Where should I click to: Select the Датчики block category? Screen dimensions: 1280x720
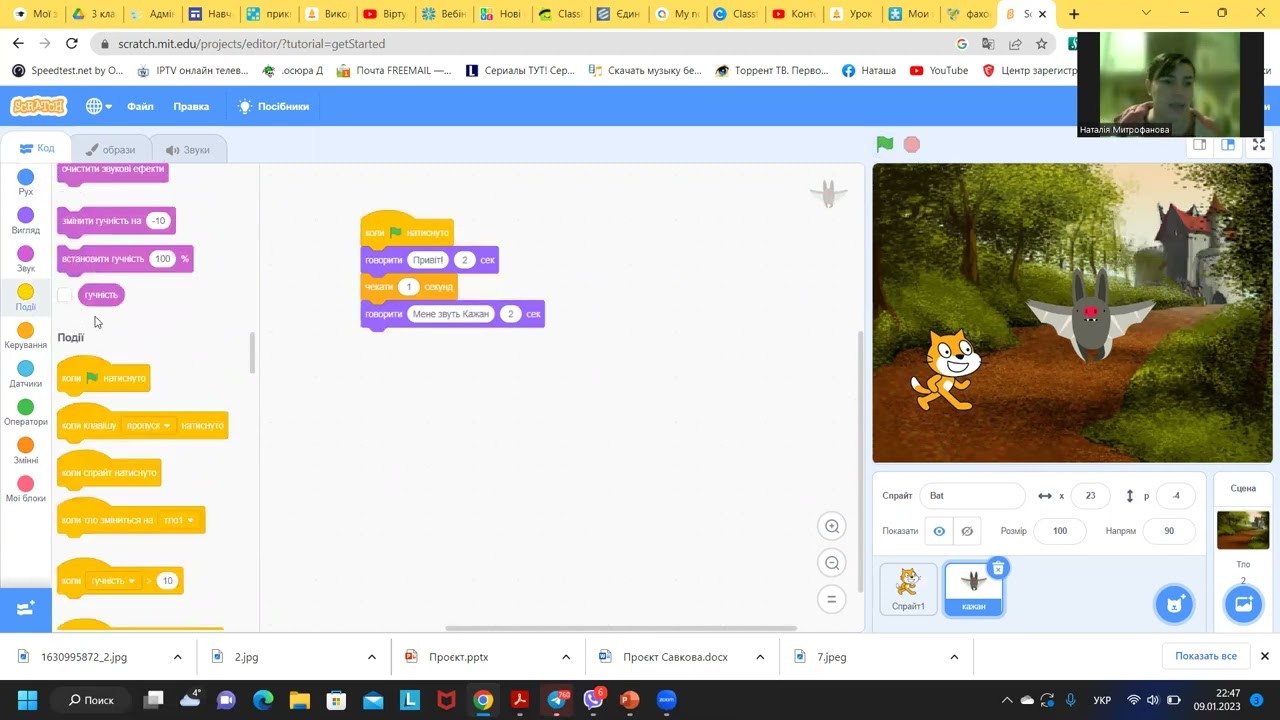tap(26, 375)
